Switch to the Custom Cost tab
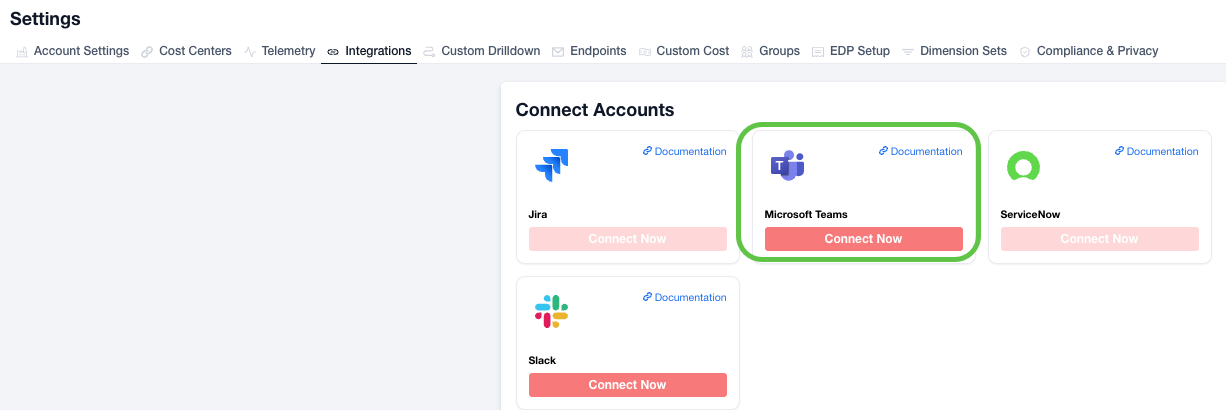 click(692, 51)
